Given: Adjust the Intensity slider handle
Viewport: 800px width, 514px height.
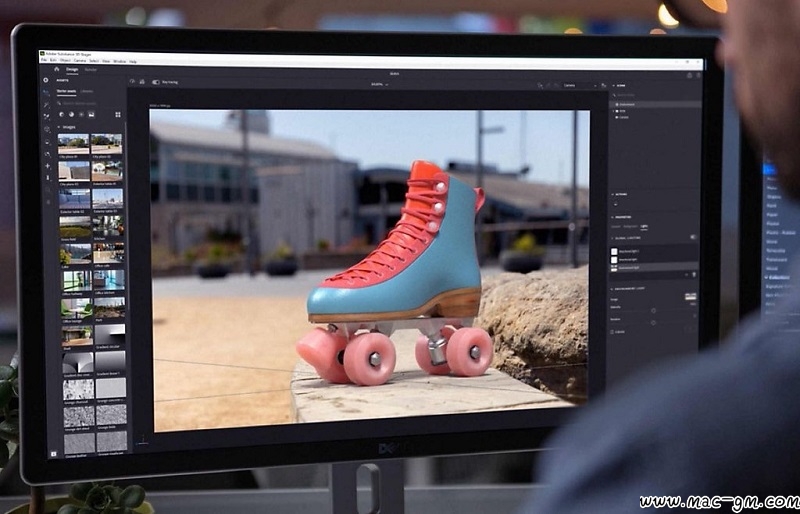Looking at the screenshot, I should click(x=654, y=310).
